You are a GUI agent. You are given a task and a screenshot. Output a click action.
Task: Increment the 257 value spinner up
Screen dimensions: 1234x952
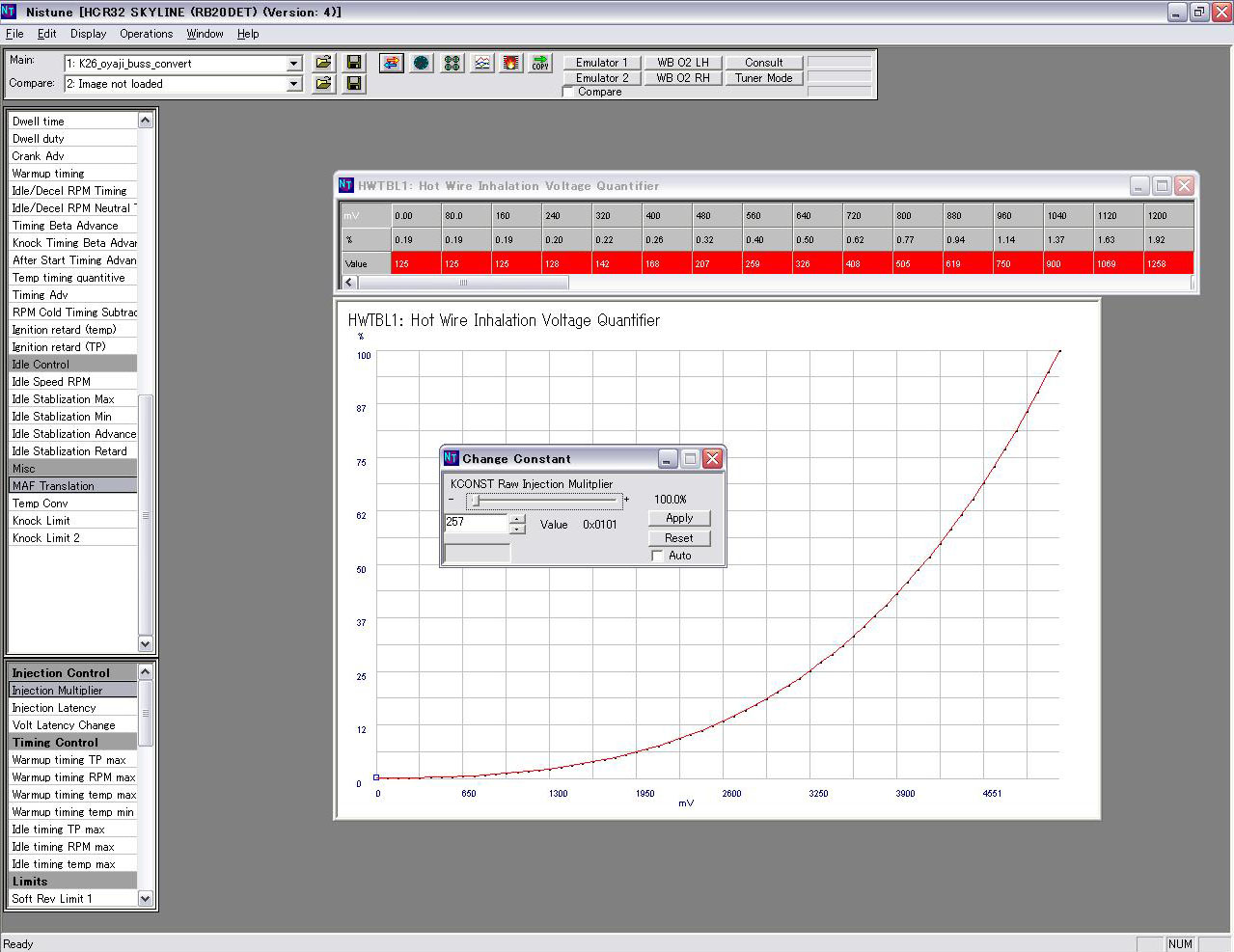coord(518,519)
